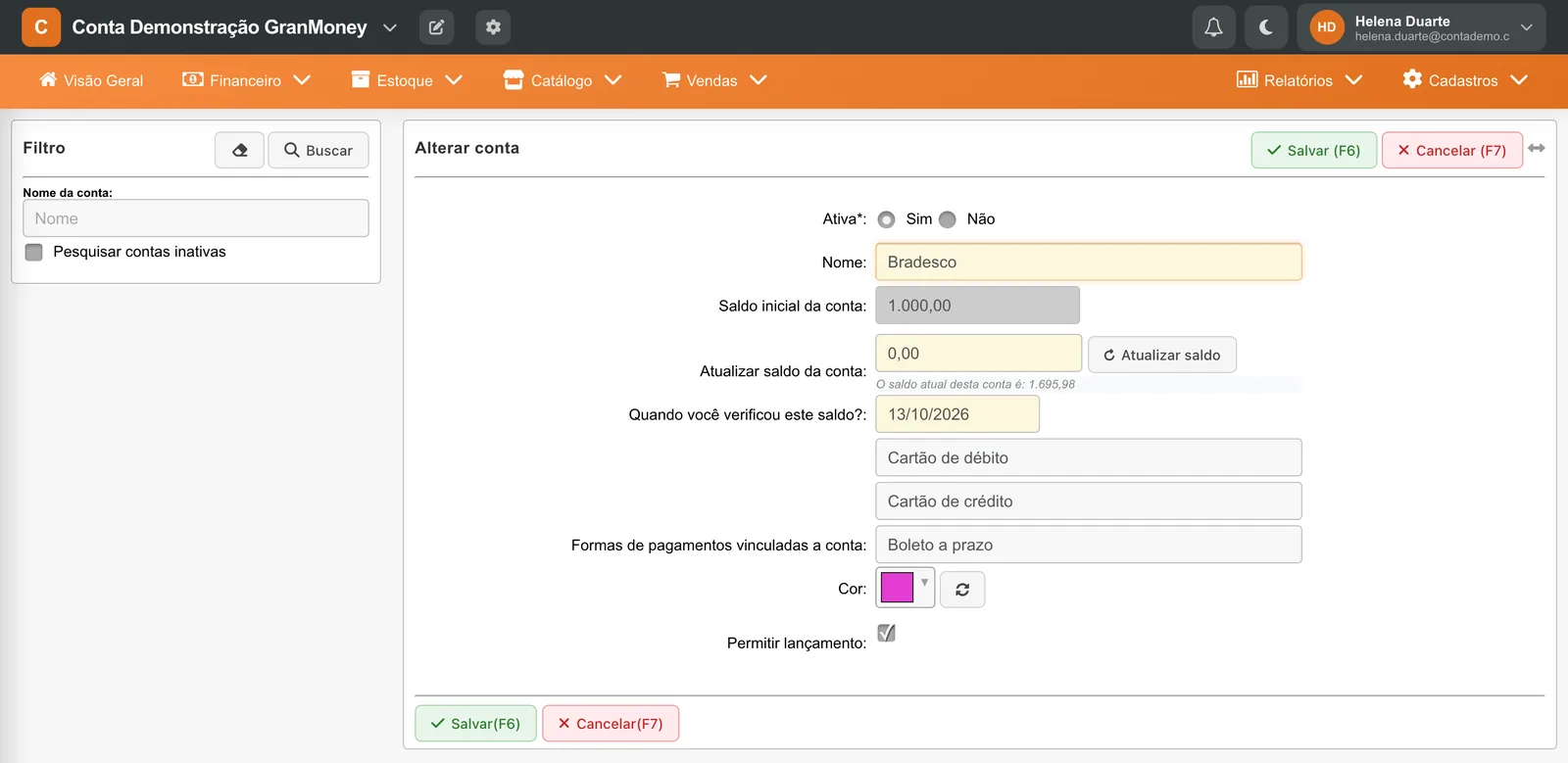Viewport: 1568px width, 763px height.
Task: Click the Nome da conta filter field
Action: (196, 218)
